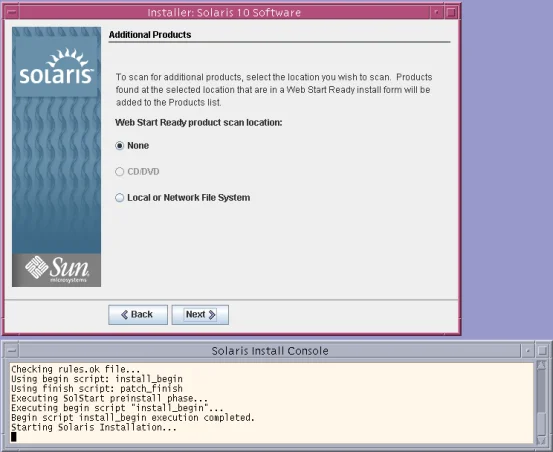
Task: Click the Sun Microsystems logo
Action: pos(56,270)
